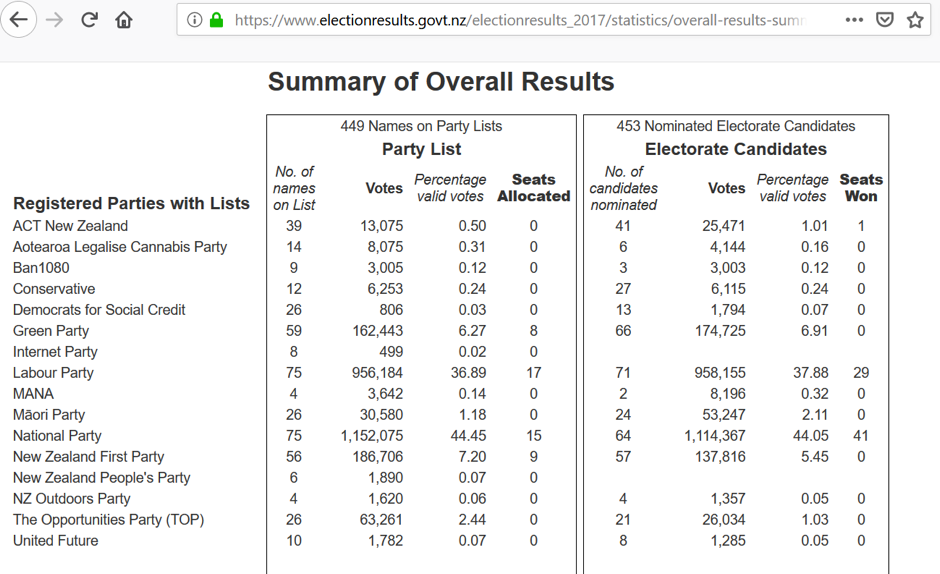Select MANA electorate votes 8,196
This screenshot has height=574, width=940.
click(x=728, y=394)
